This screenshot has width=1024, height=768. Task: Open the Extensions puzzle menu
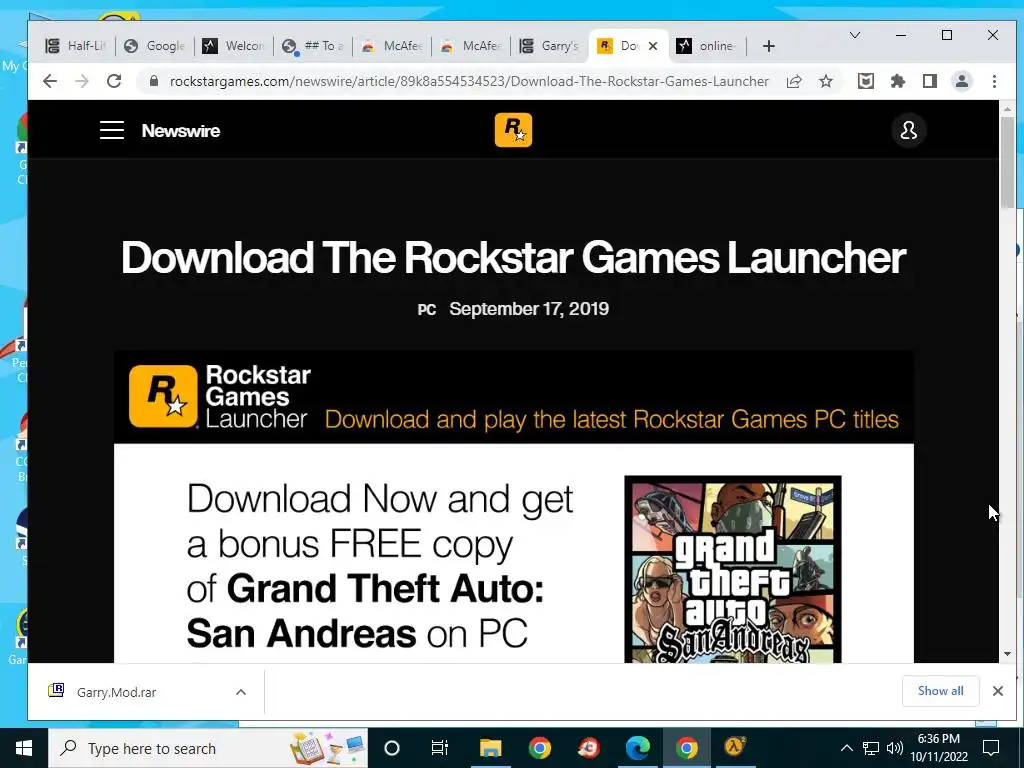pyautogui.click(x=898, y=81)
